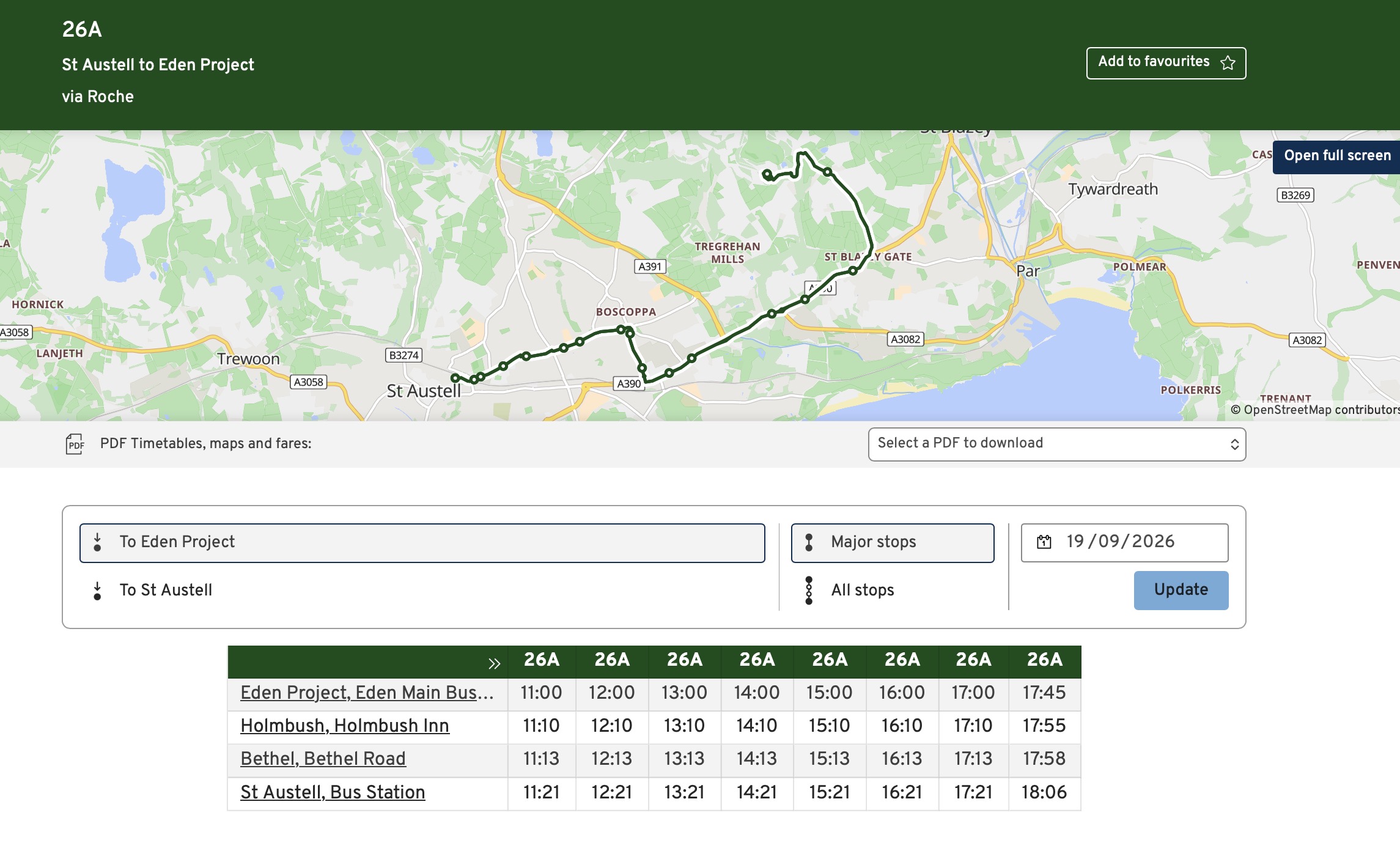Click the 12:21 St Austell time cell
This screenshot has height=851, width=1400.
[x=611, y=792]
